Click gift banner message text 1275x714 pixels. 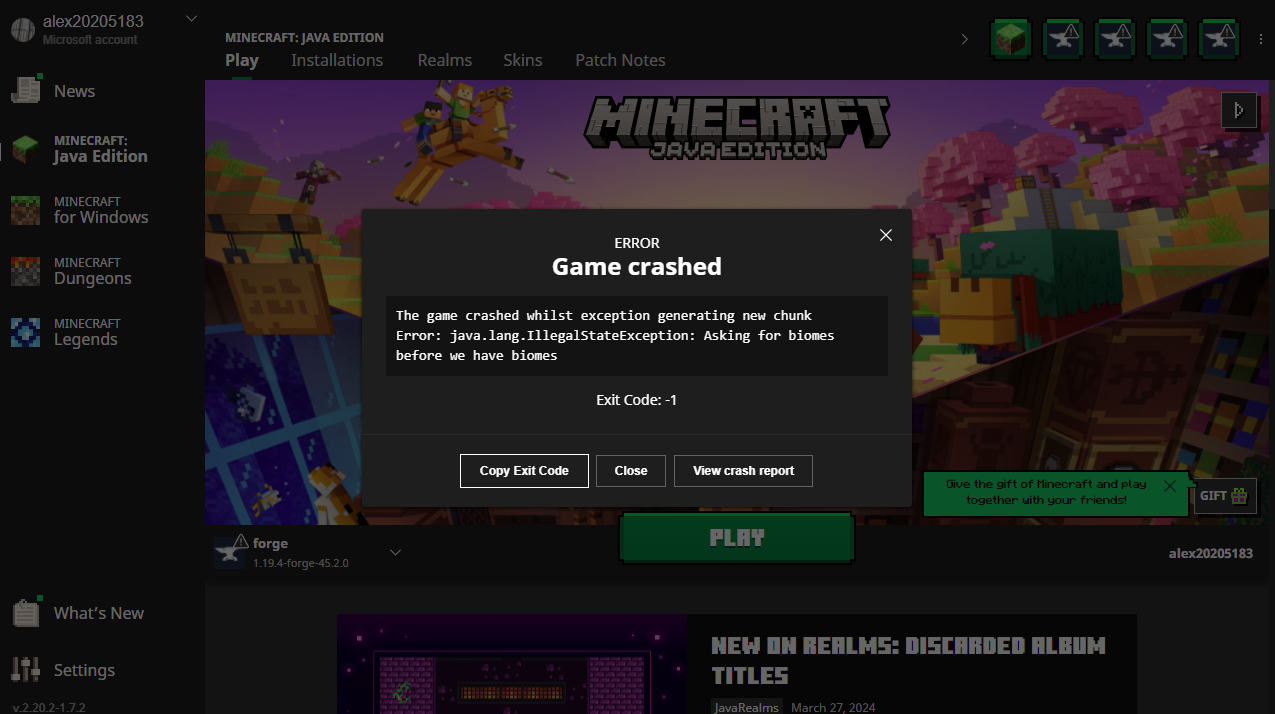(1046, 492)
